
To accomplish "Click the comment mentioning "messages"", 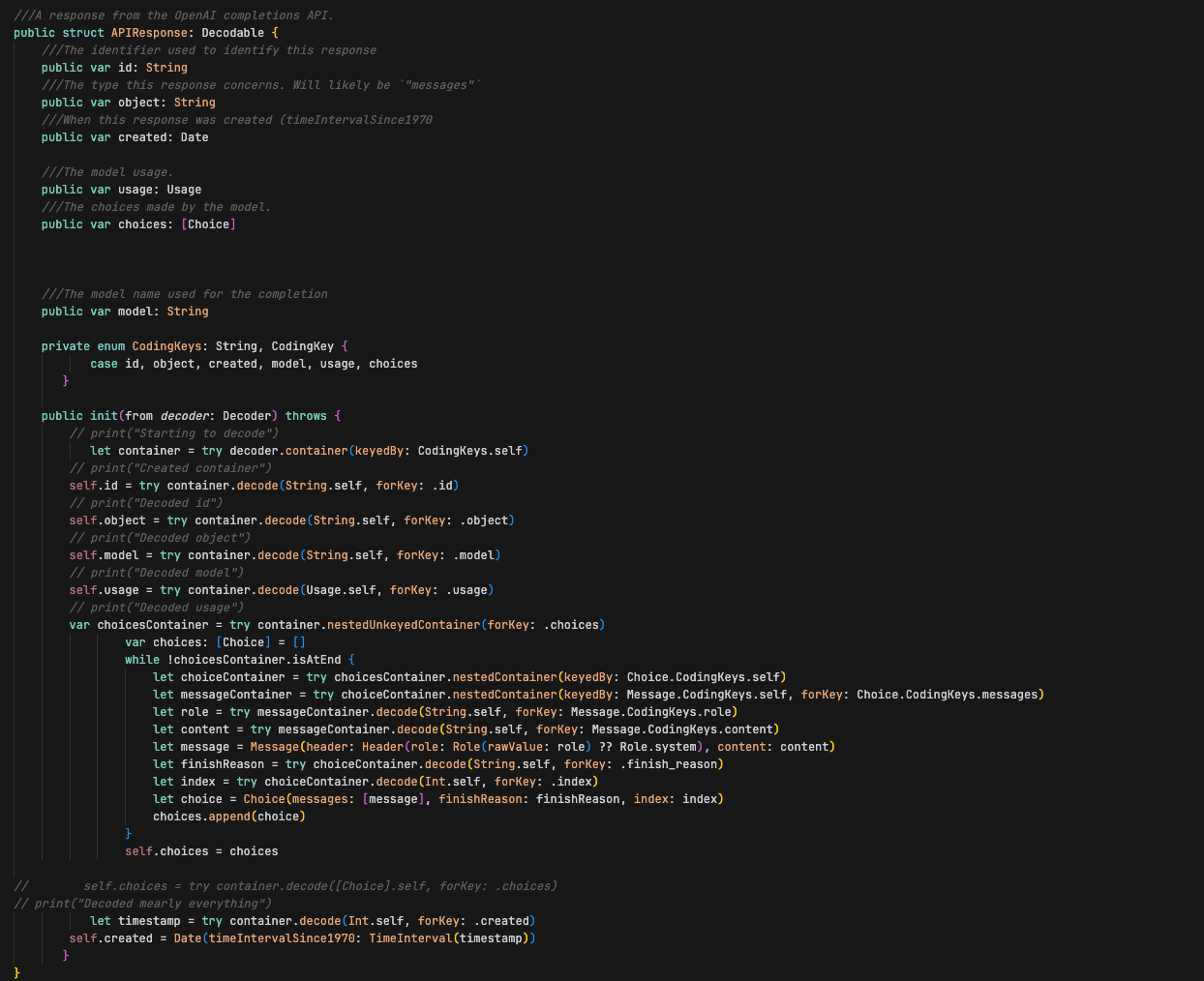I will click(261, 85).
